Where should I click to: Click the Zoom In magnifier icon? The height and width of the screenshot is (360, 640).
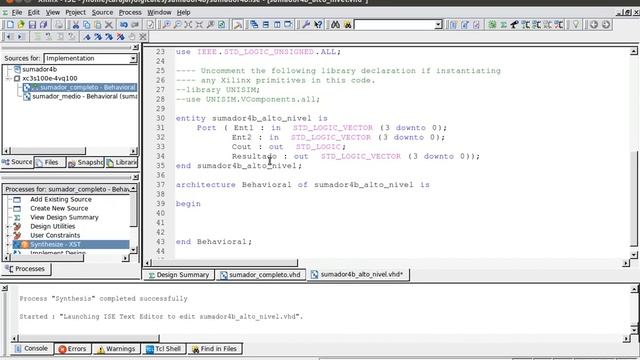[167, 25]
